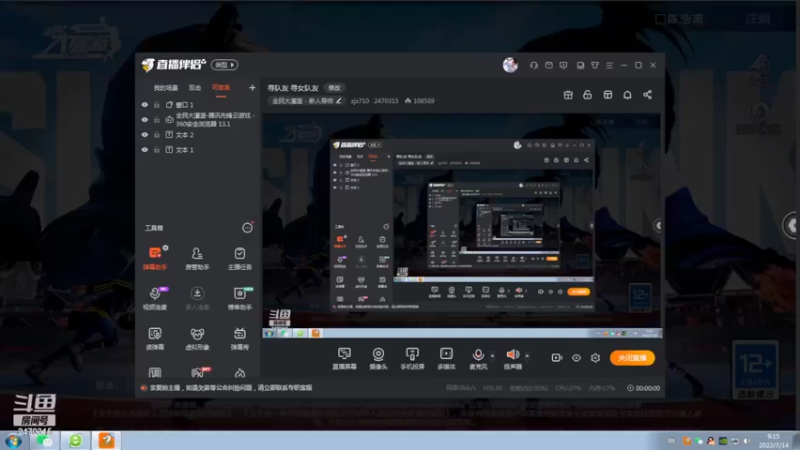The width and height of the screenshot is (800, 450).
Task: Open the 视频连麦 video co-stream tool
Action: tap(155, 298)
